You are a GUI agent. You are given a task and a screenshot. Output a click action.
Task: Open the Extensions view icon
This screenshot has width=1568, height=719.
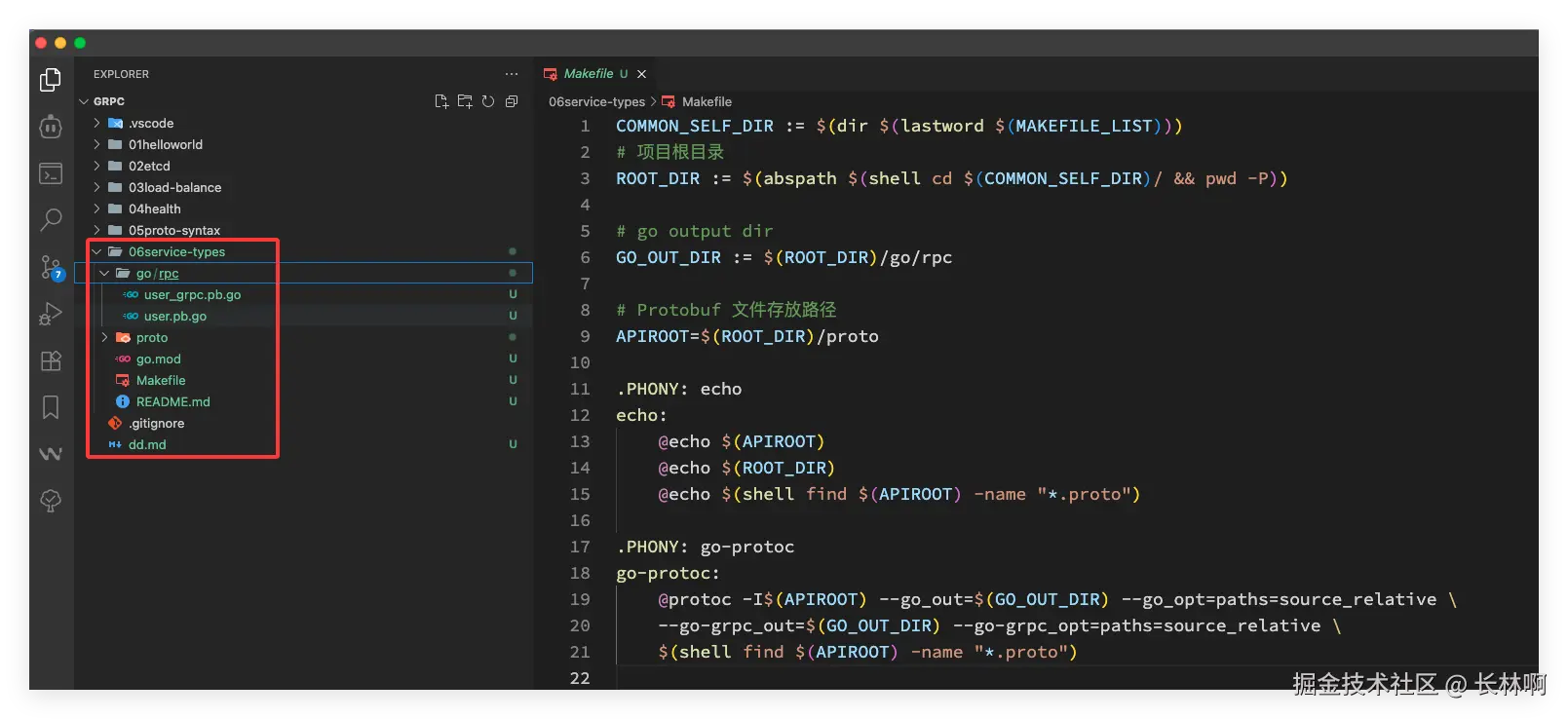click(x=51, y=360)
